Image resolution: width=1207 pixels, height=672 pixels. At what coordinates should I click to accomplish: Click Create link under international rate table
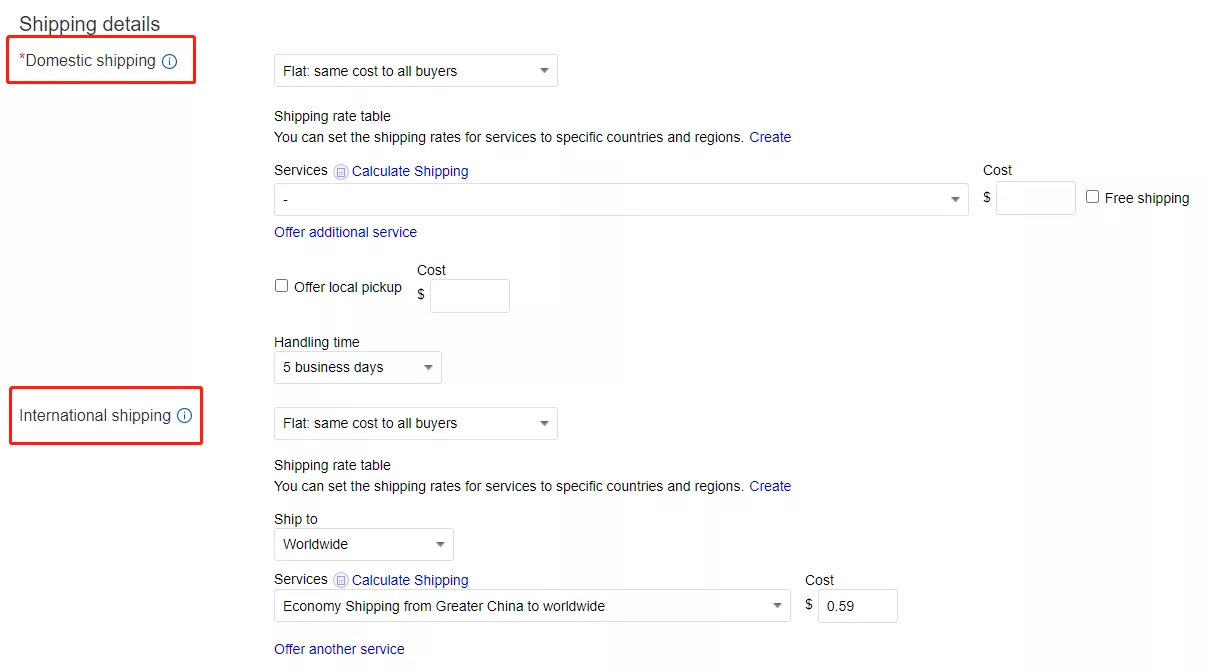[x=770, y=486]
